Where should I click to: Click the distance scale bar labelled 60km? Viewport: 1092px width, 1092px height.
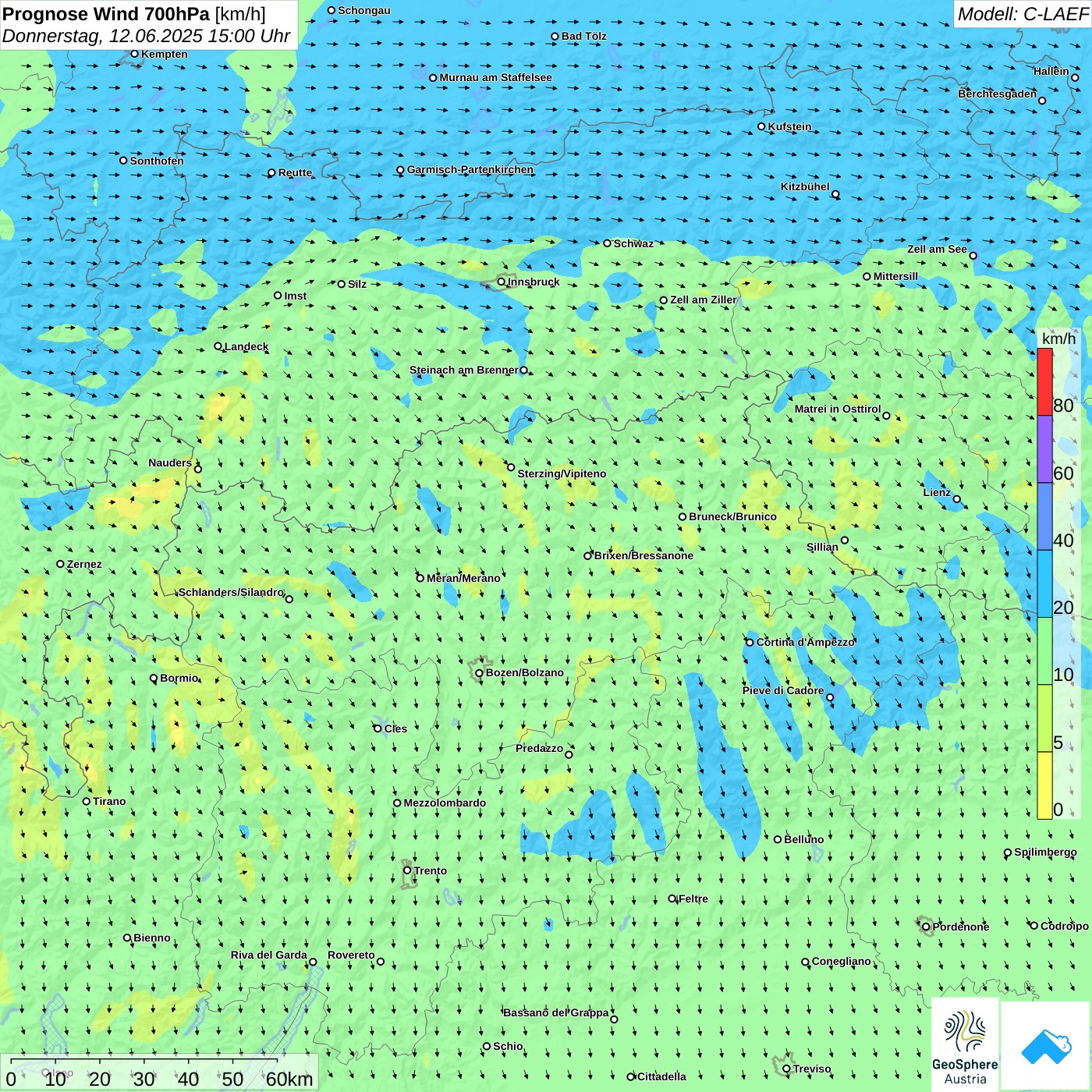click(x=159, y=1072)
